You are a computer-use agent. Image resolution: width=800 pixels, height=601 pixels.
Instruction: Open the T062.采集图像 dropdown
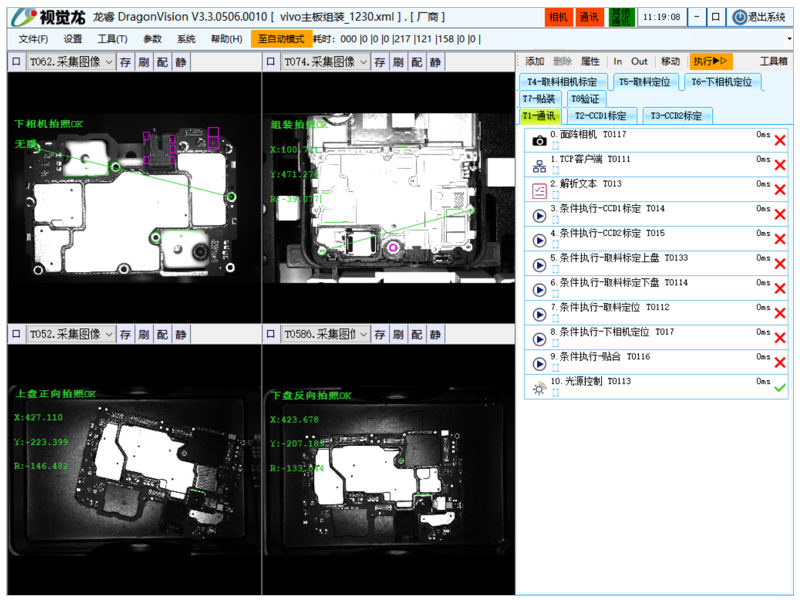108,62
